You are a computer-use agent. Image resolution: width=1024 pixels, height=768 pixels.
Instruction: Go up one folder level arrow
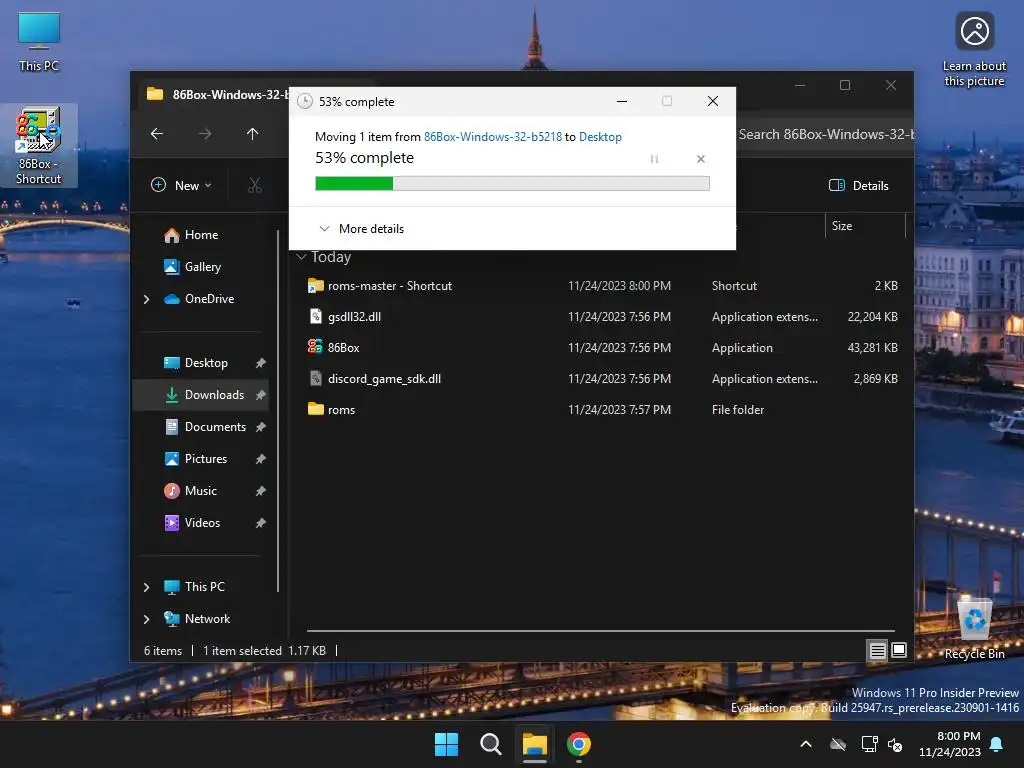[253, 134]
